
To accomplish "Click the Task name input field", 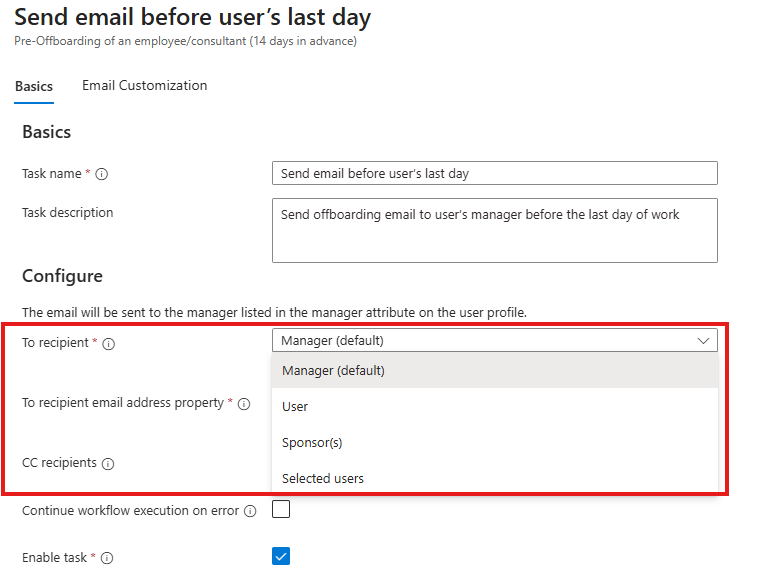I will pyautogui.click(x=495, y=173).
